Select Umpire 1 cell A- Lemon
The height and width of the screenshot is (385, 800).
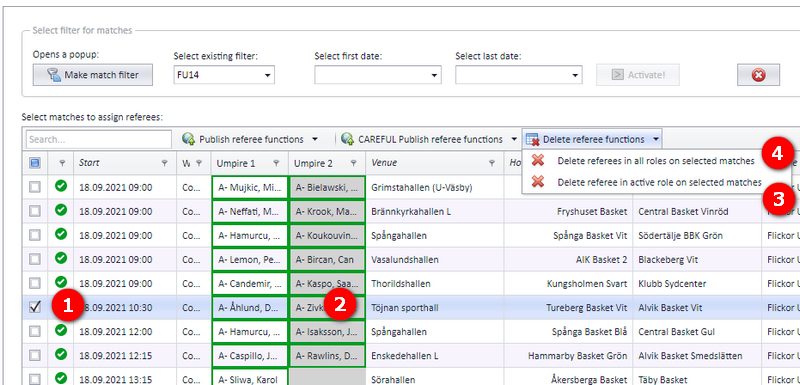(x=249, y=260)
